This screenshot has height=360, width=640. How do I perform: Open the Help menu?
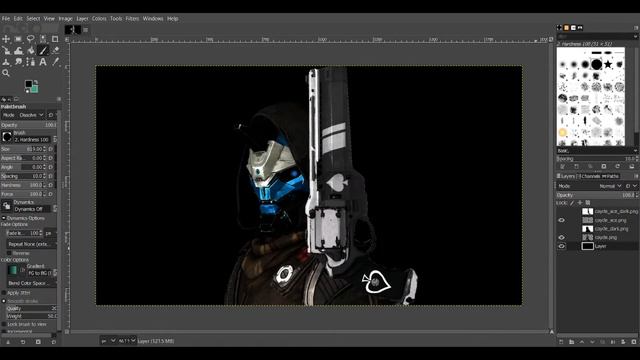coord(172,19)
